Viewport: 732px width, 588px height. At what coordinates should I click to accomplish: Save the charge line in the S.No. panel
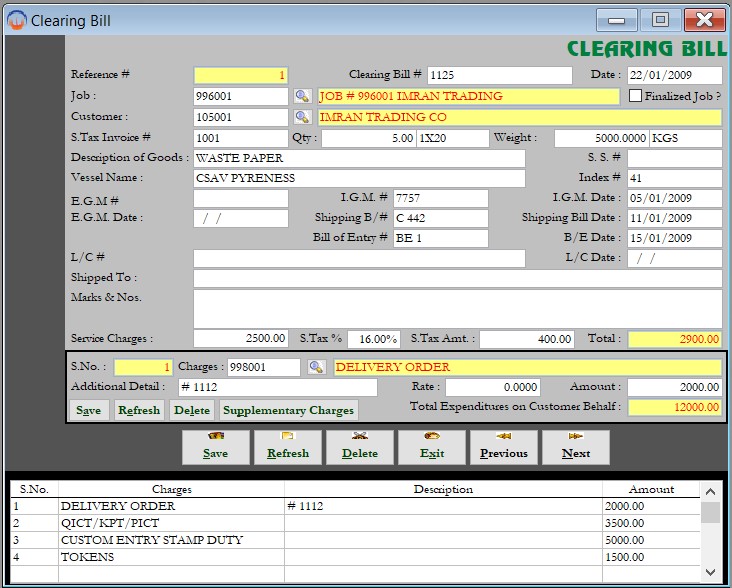click(89, 410)
